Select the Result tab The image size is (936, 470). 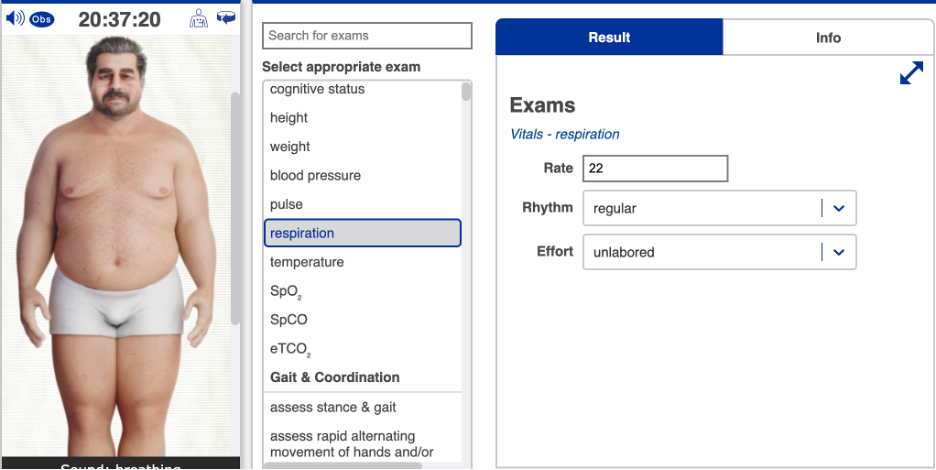609,38
